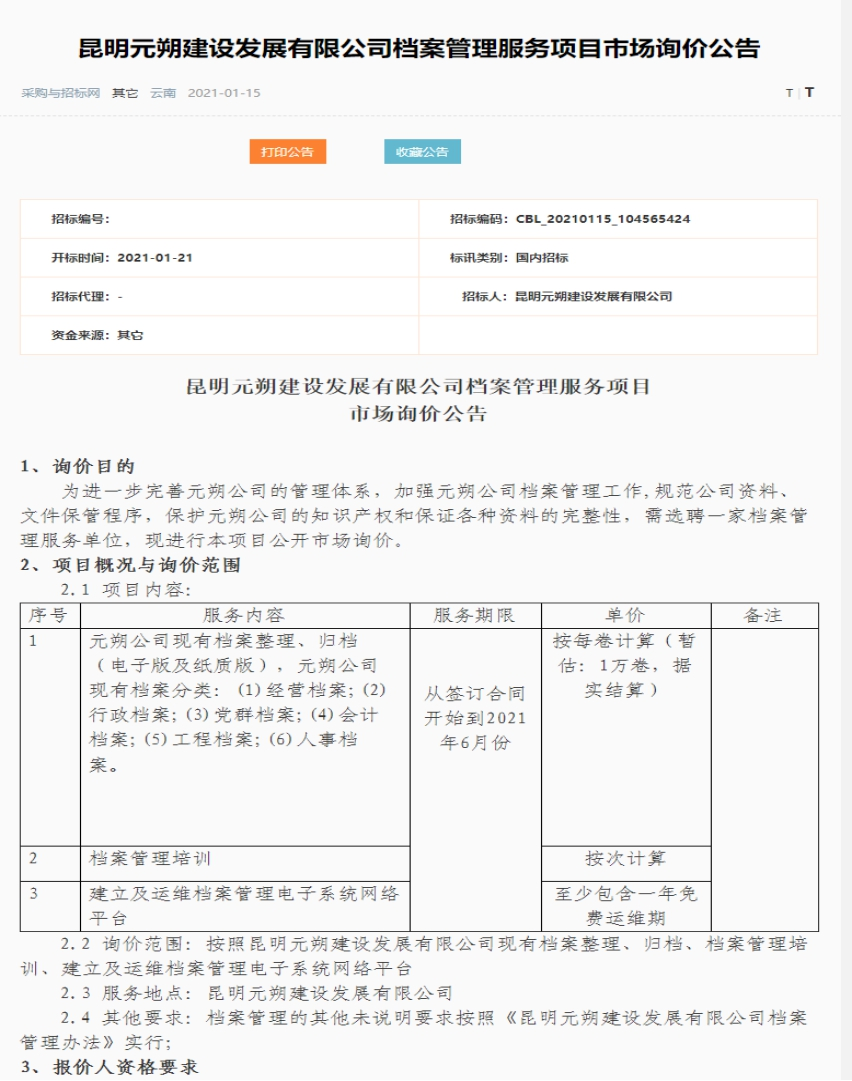Viewport: 852px width, 1081px height.
Task: Click the orange 打印公告 print button
Action: point(287,152)
